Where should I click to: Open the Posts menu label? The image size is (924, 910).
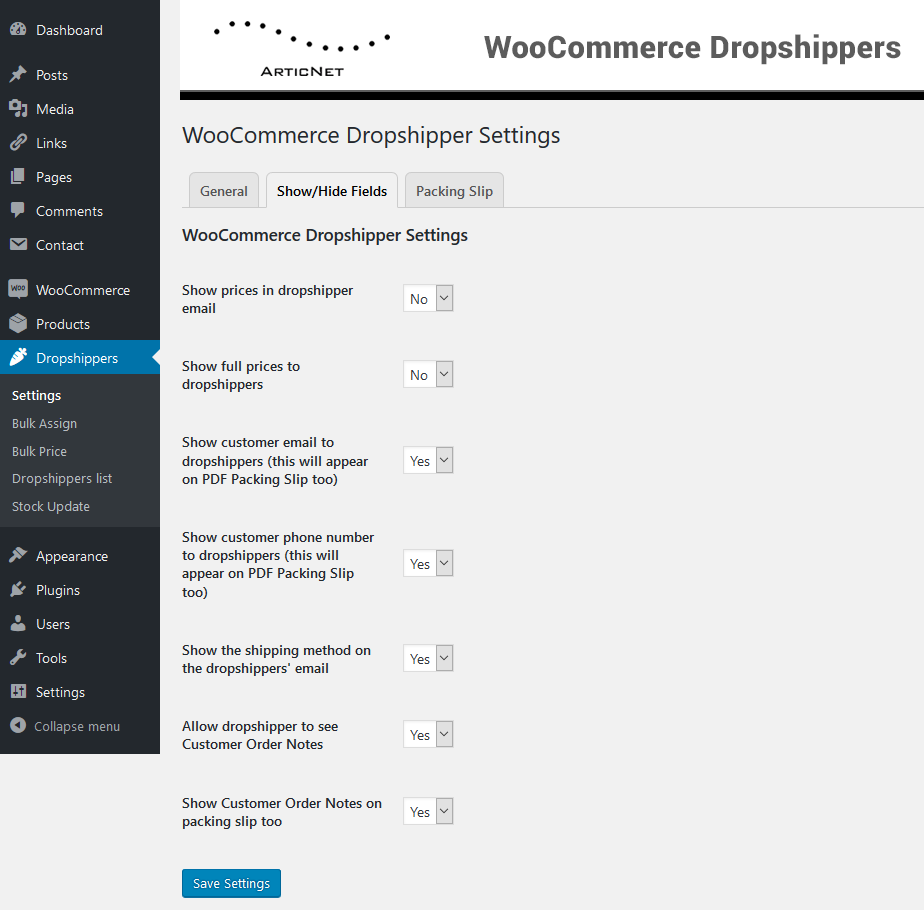pyautogui.click(x=52, y=75)
